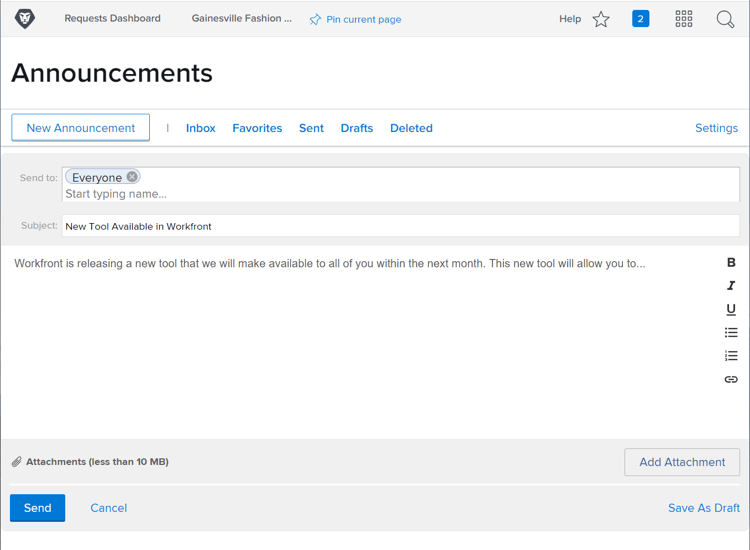Screen dimensions: 750x550
Task: Open the notifications badge showing 2
Action: (x=640, y=19)
